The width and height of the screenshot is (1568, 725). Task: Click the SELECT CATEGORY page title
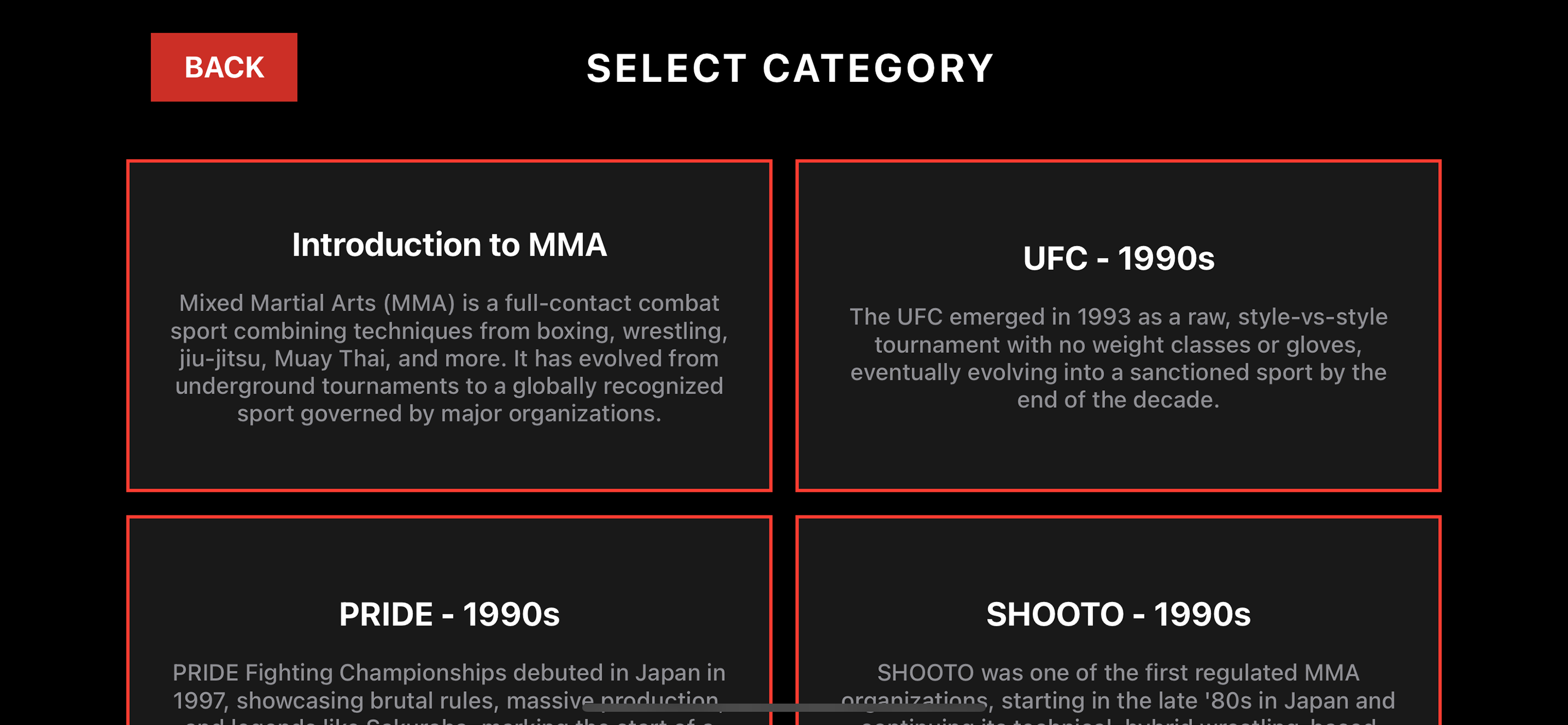coord(790,67)
